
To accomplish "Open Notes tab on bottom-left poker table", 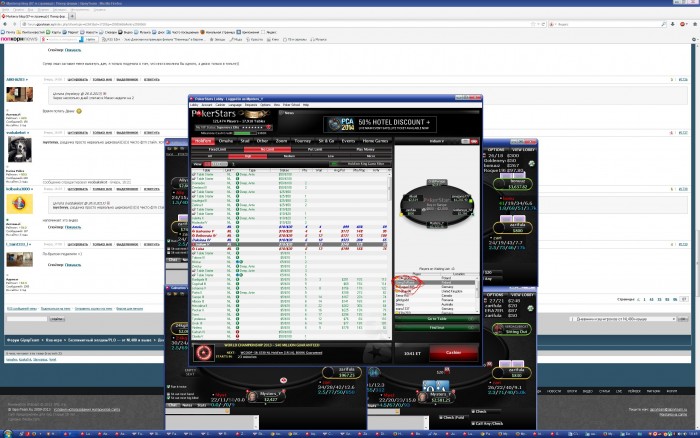I will [187, 405].
